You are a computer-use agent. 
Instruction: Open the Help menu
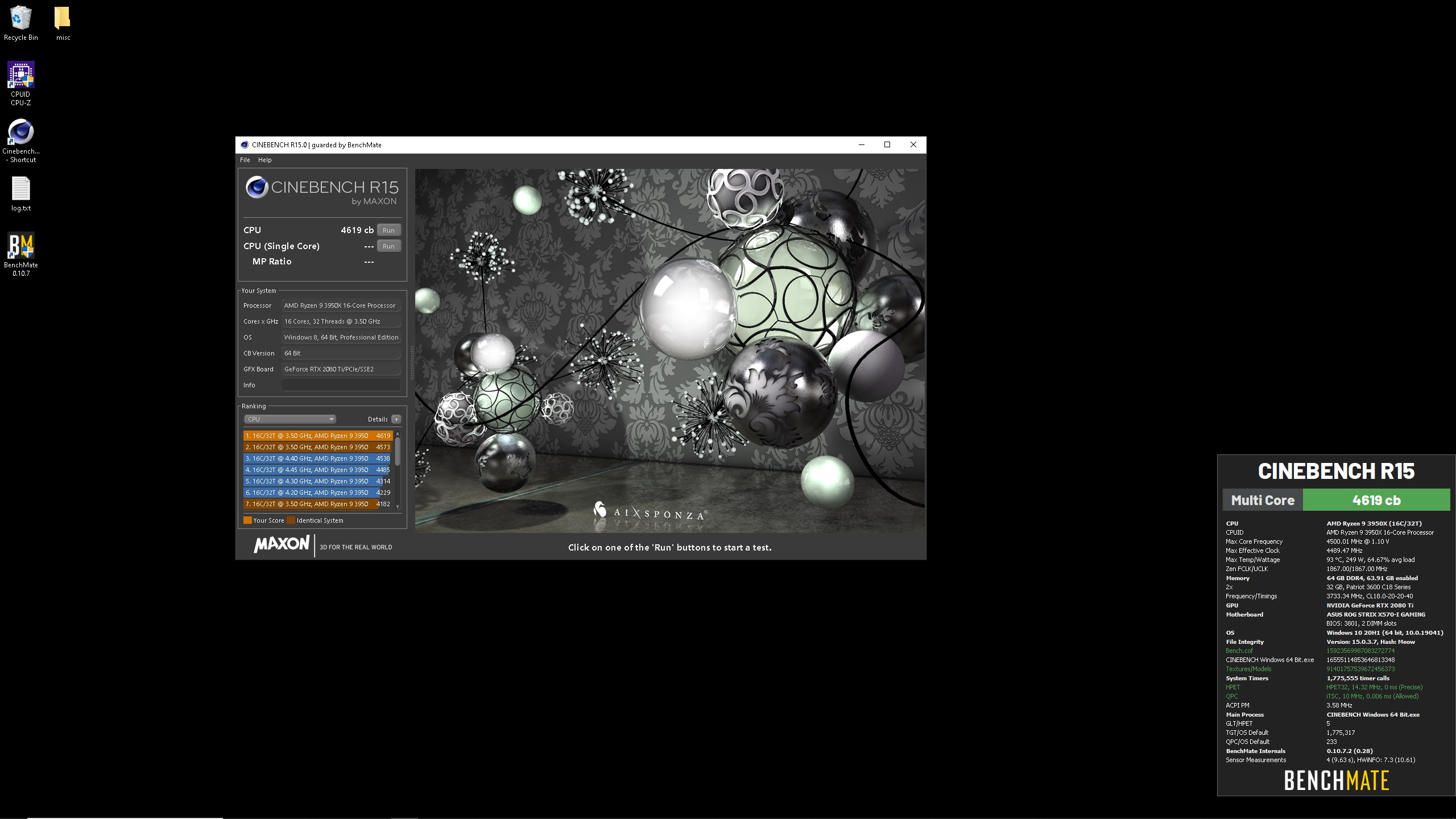pos(265,160)
